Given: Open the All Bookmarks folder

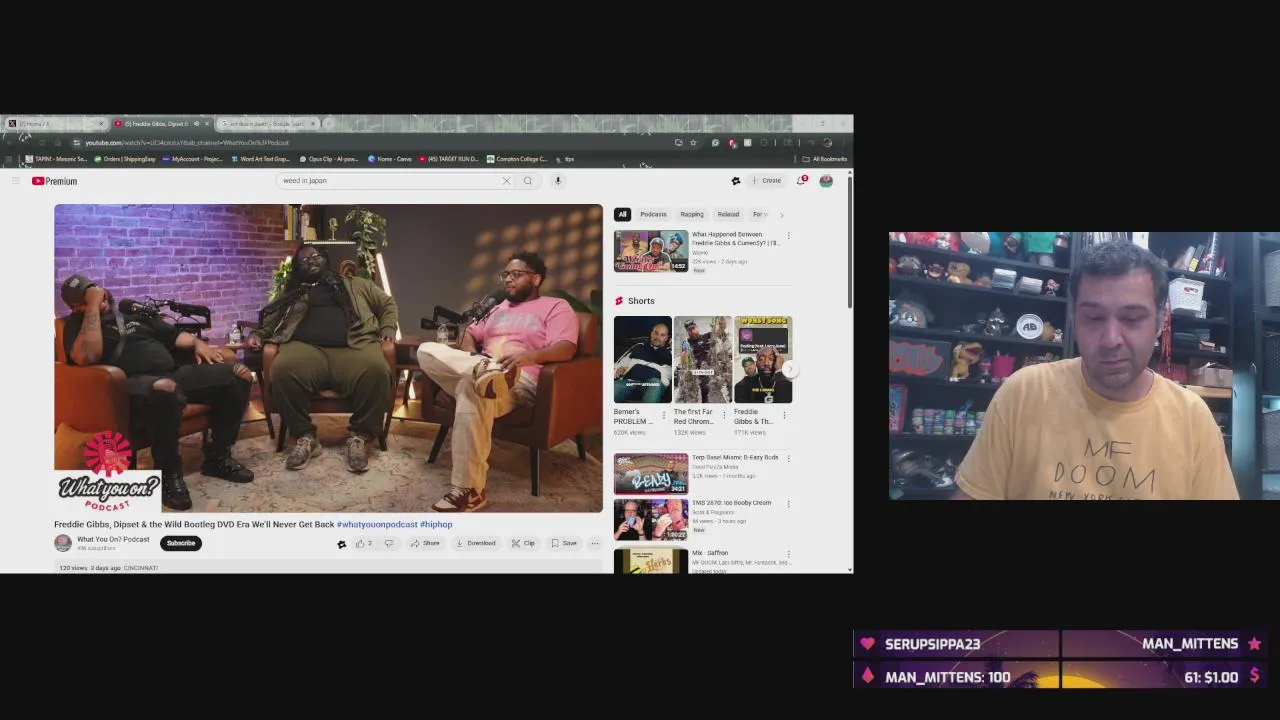Looking at the screenshot, I should point(825,159).
